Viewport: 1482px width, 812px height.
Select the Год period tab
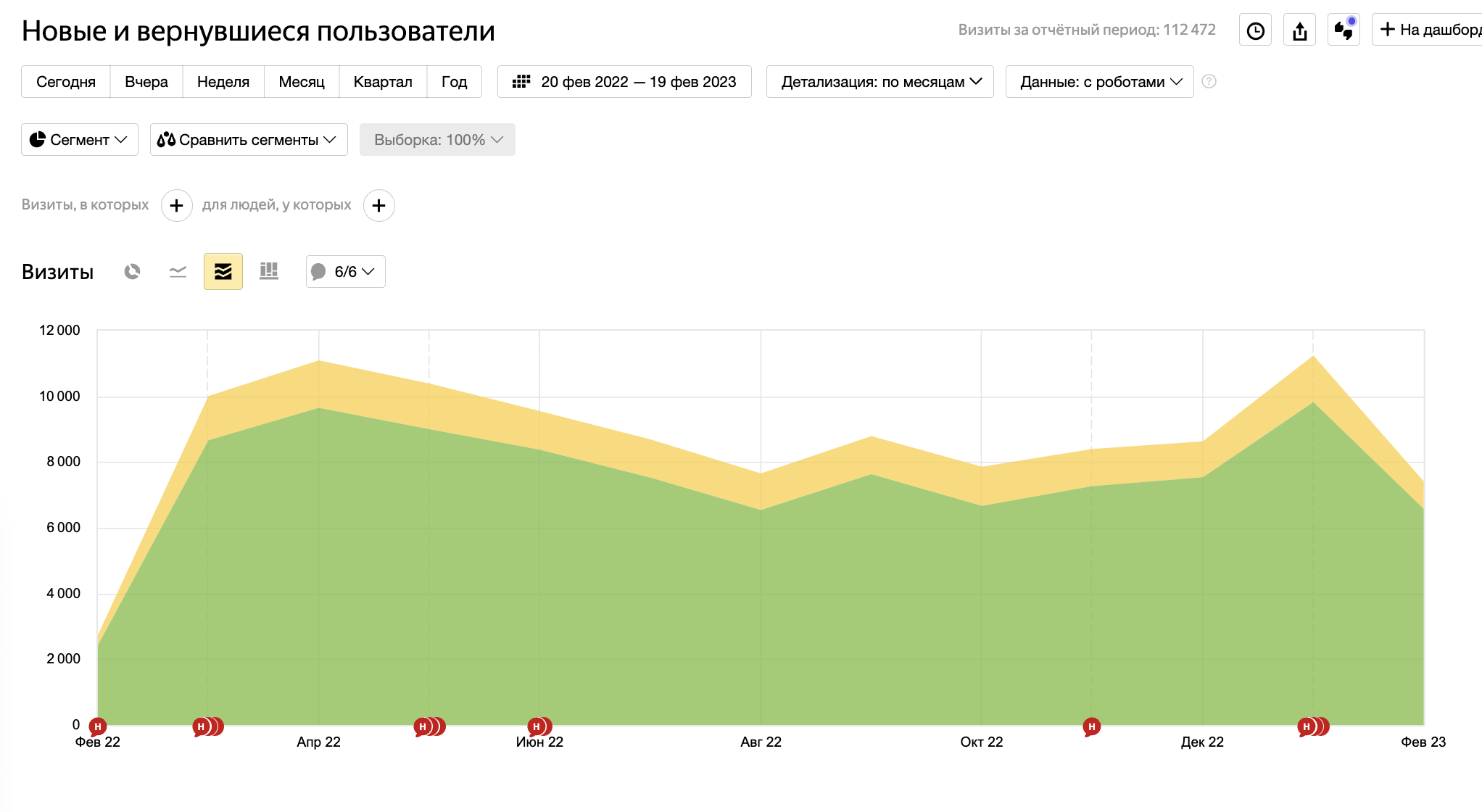coord(455,82)
